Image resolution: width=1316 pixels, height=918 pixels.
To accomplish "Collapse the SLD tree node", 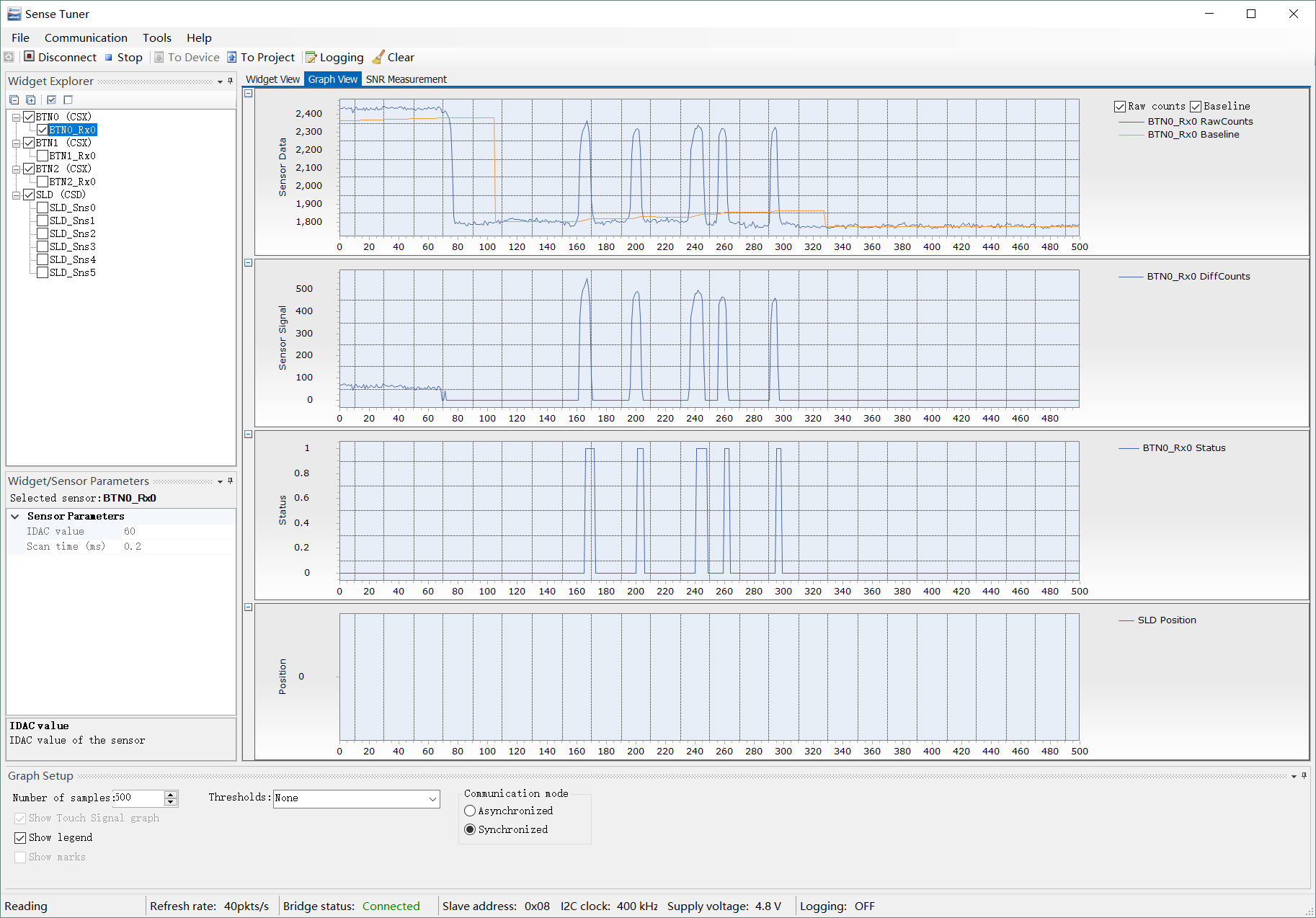I will (16, 195).
